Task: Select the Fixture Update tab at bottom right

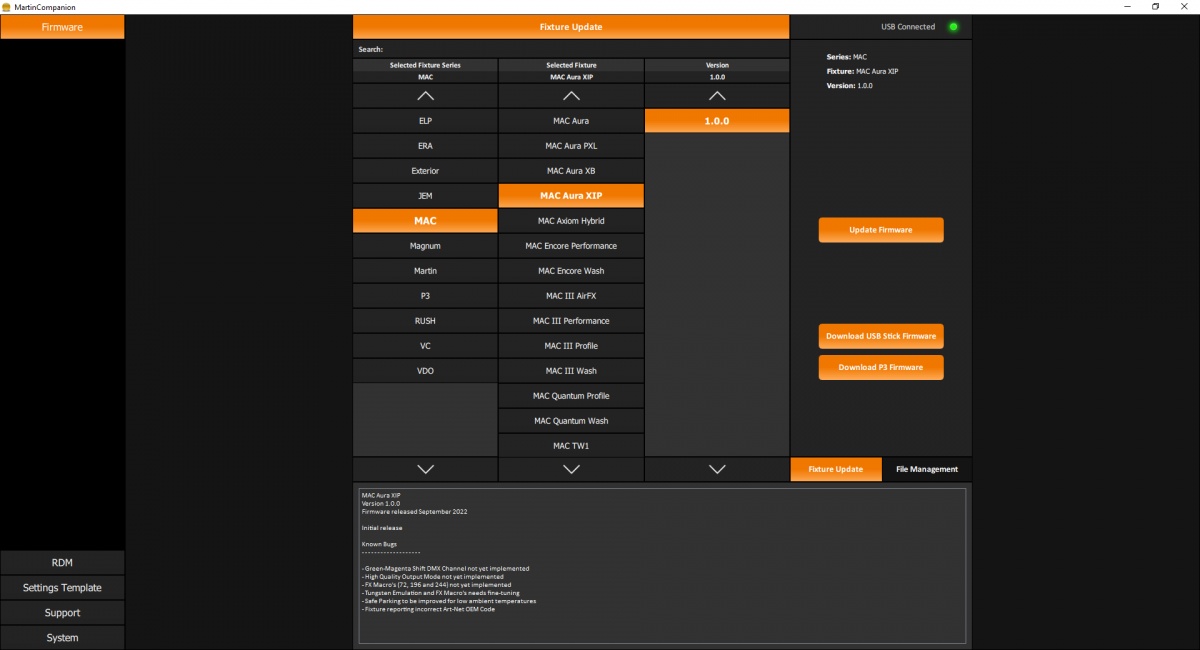Action: click(x=836, y=469)
